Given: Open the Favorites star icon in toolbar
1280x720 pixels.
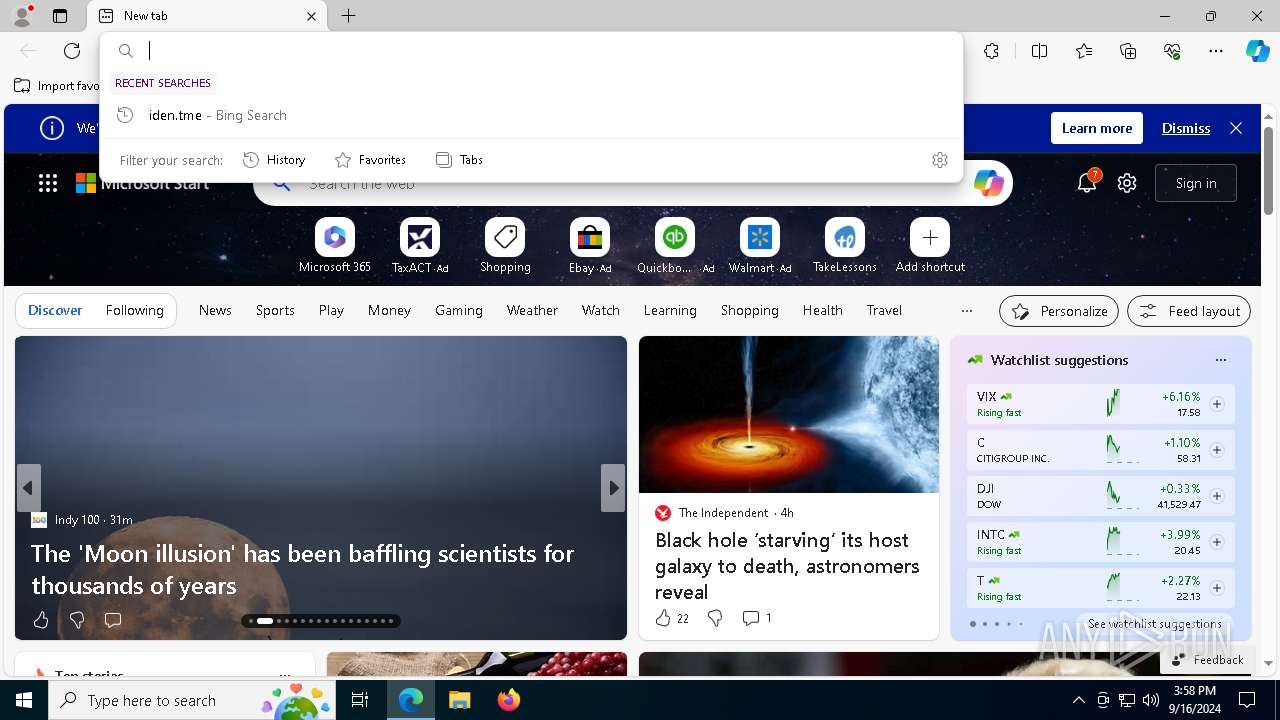Looking at the screenshot, I should coord(1084,51).
